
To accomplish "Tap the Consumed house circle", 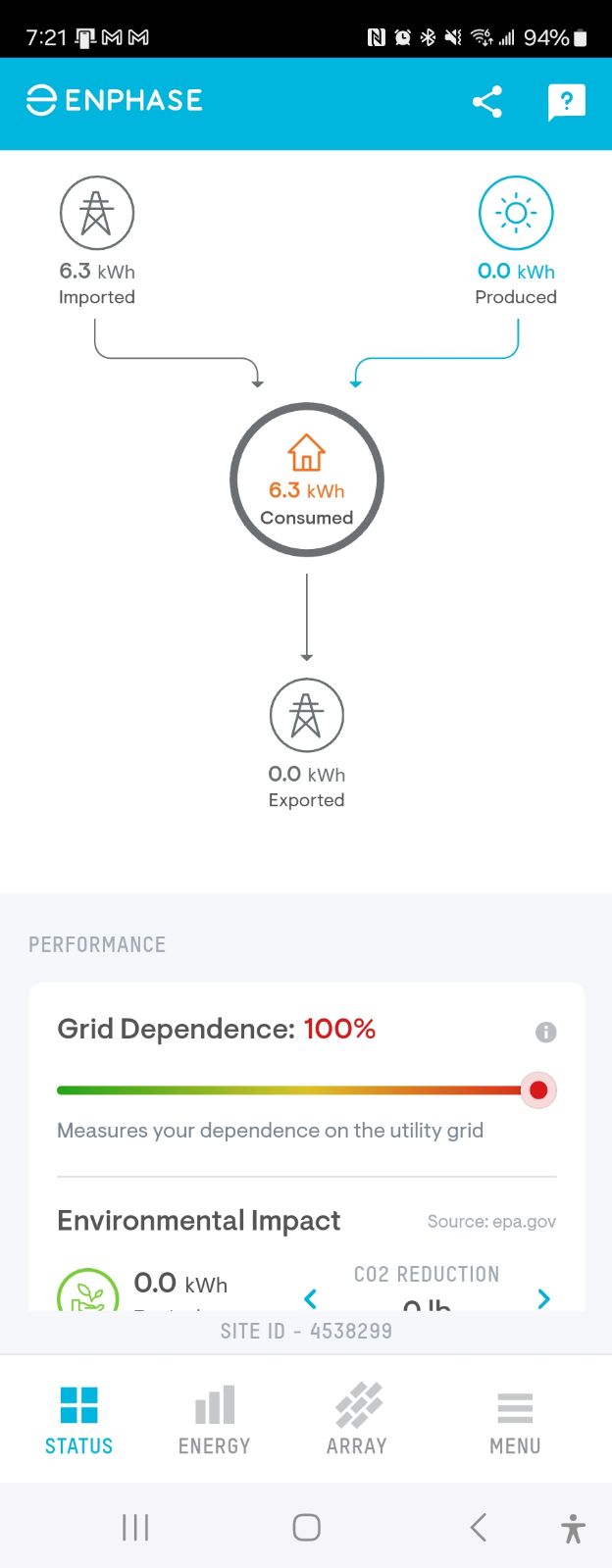I will (x=307, y=481).
